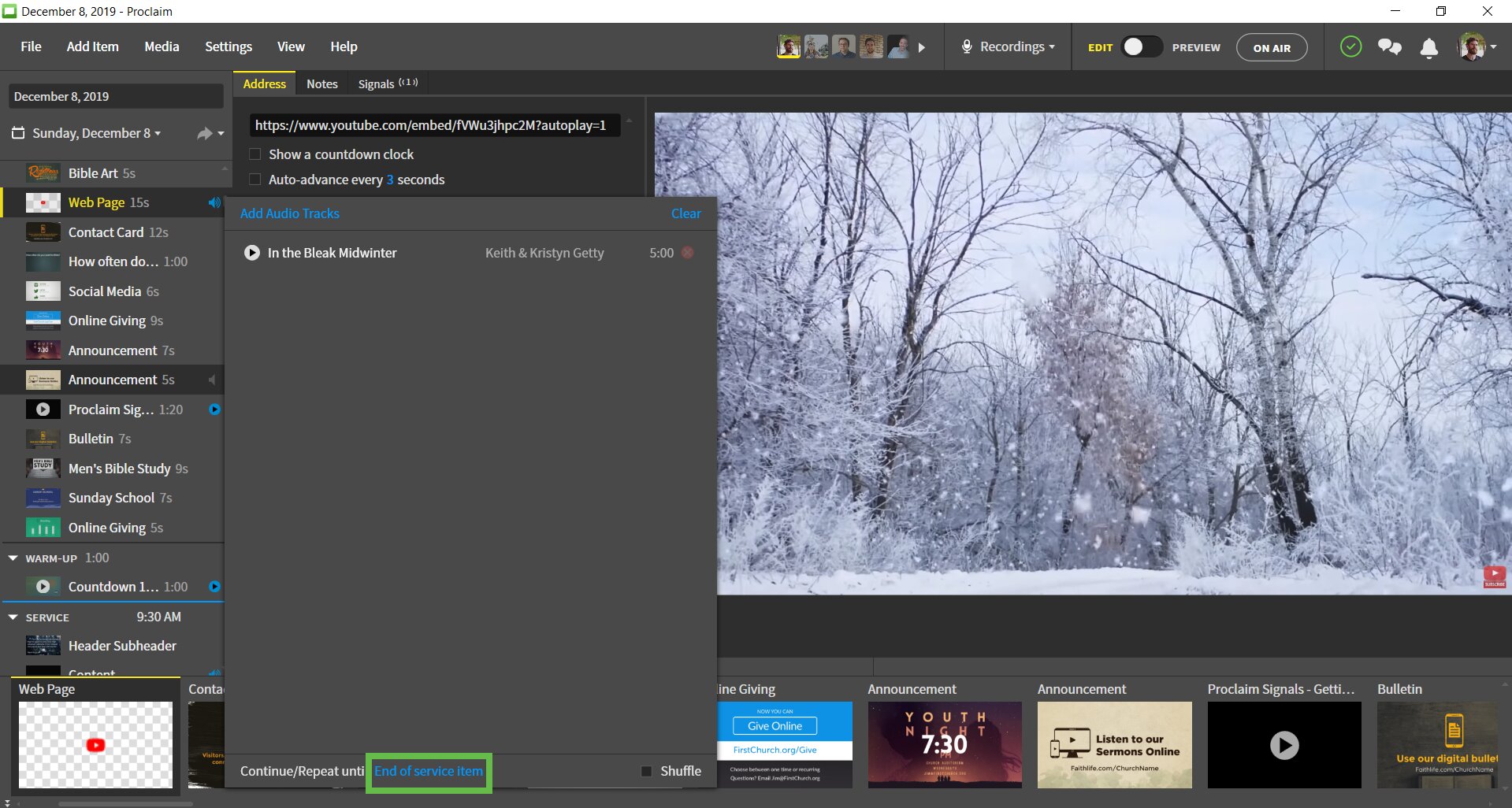Enable Show a countdown clock checkbox
This screenshot has height=808, width=1512.
[x=255, y=154]
